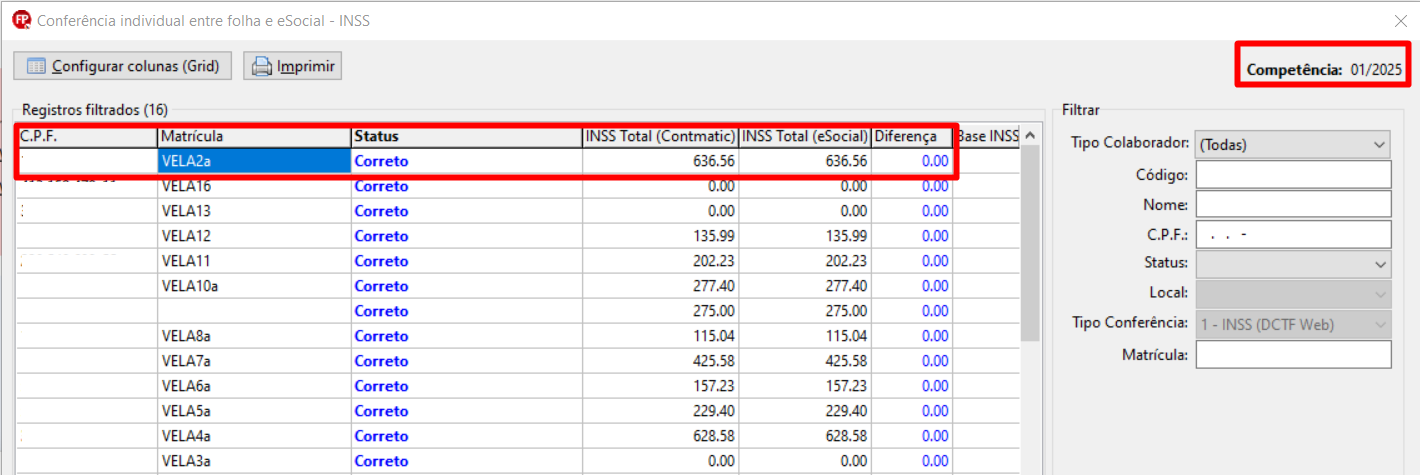Viewport: 1420px width, 475px height.
Task: Click the grid scrollbar up arrow
Action: point(1030,136)
